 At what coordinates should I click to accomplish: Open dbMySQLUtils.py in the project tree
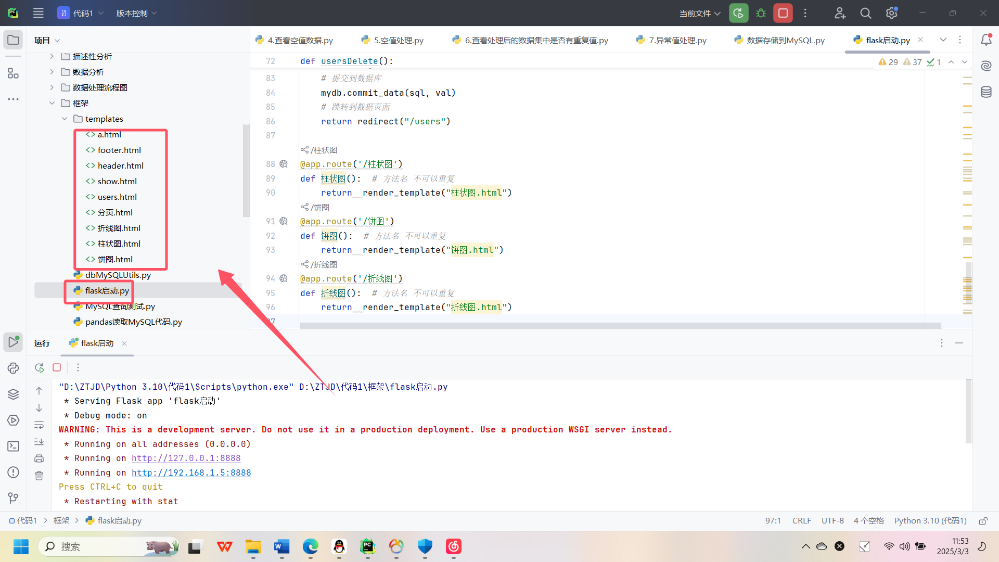coord(118,275)
